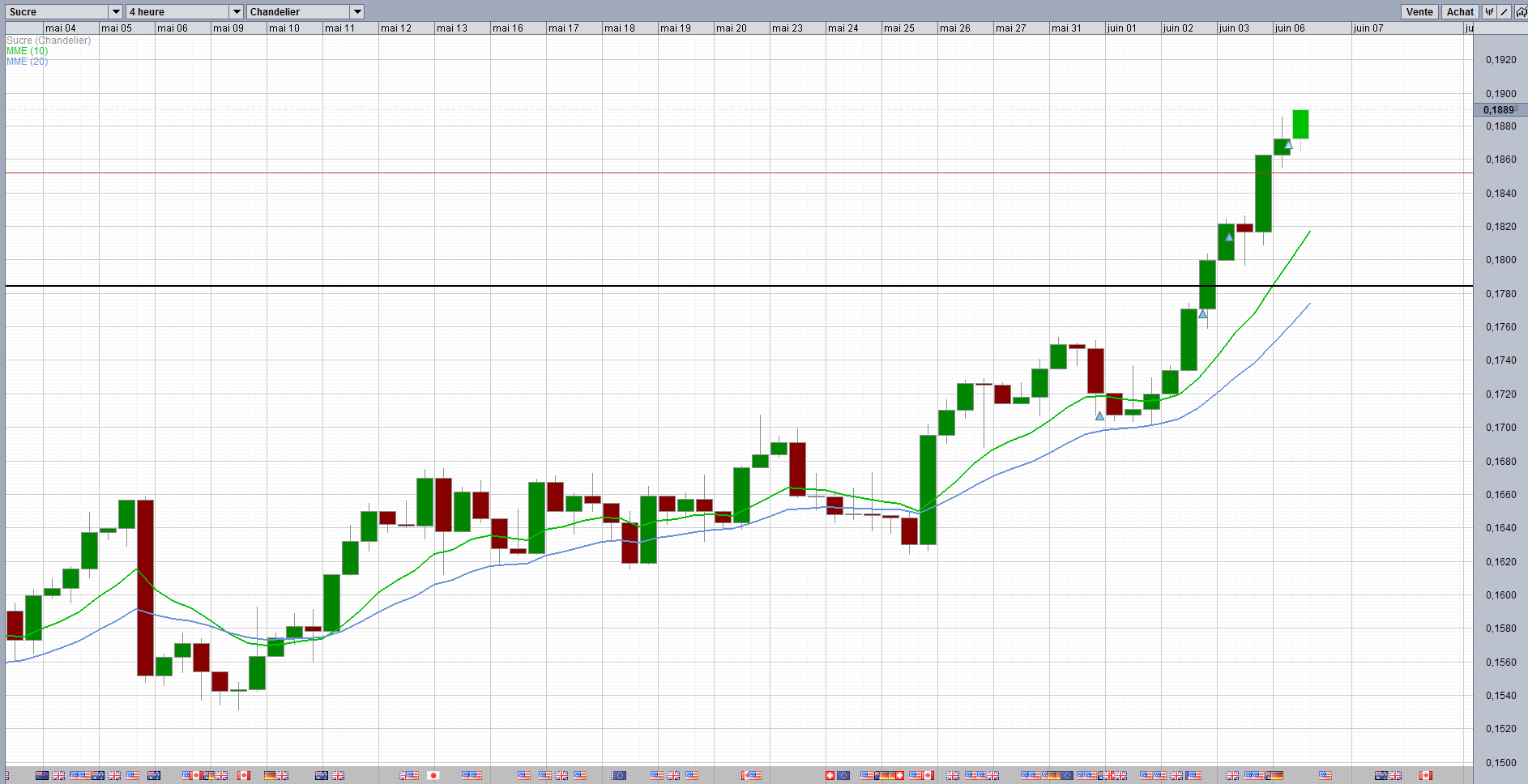
Task: Click the Japan flag economic event
Action: pyautogui.click(x=433, y=775)
